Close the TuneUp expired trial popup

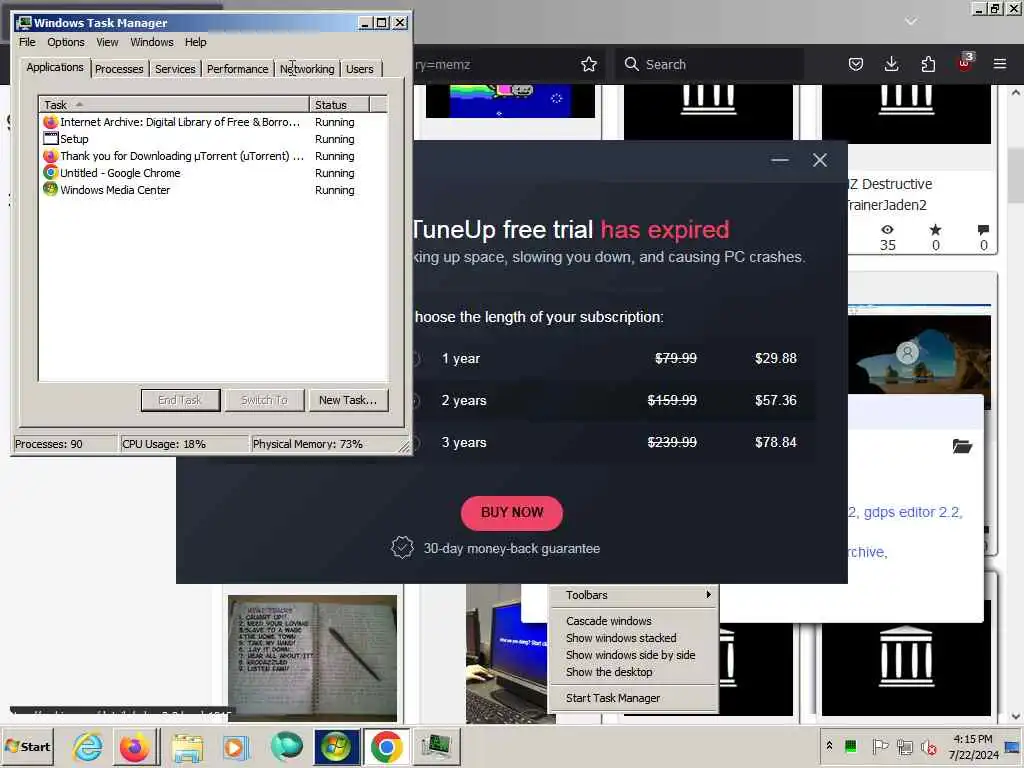pos(820,160)
